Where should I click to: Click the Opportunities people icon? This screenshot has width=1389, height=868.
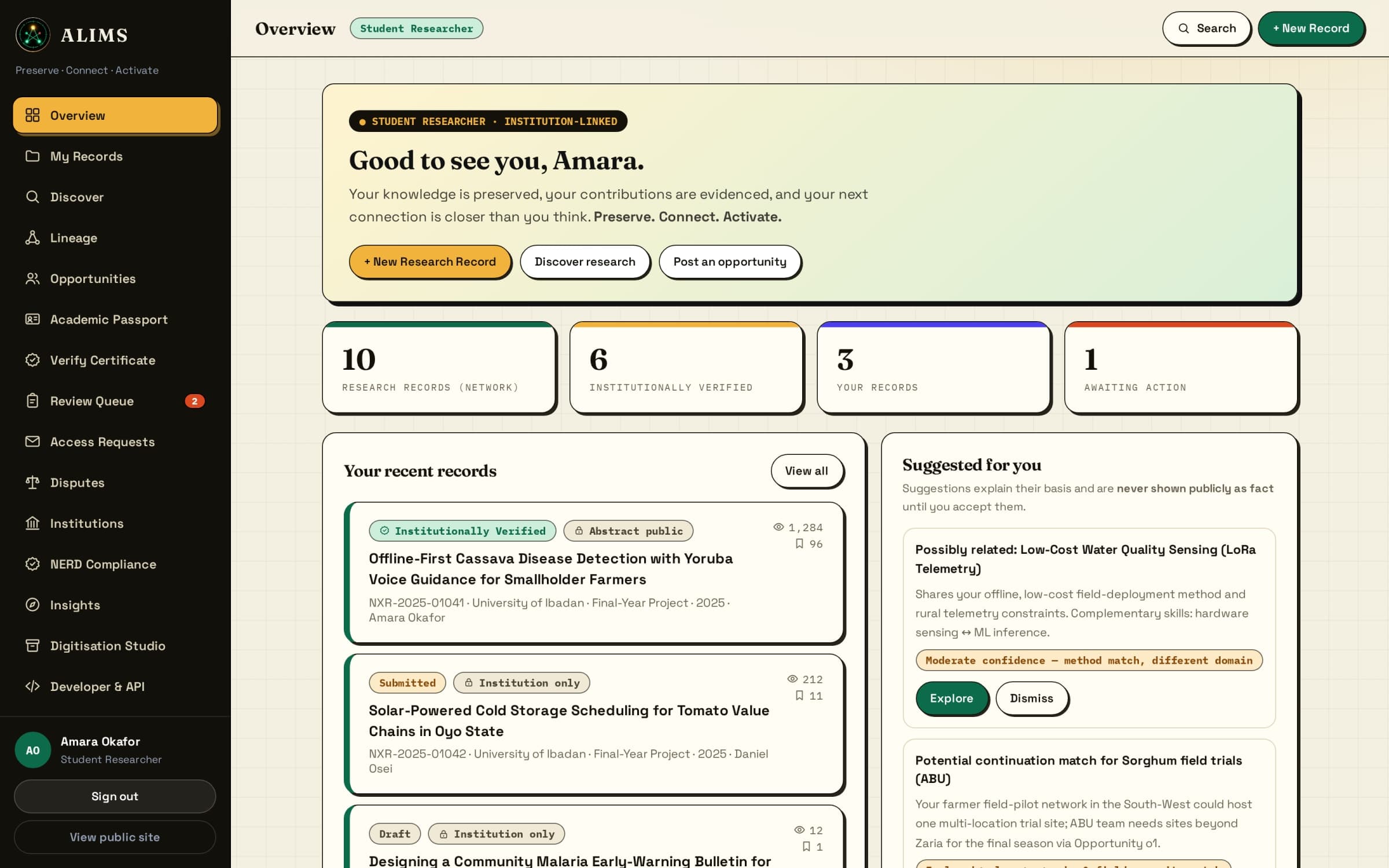point(32,278)
